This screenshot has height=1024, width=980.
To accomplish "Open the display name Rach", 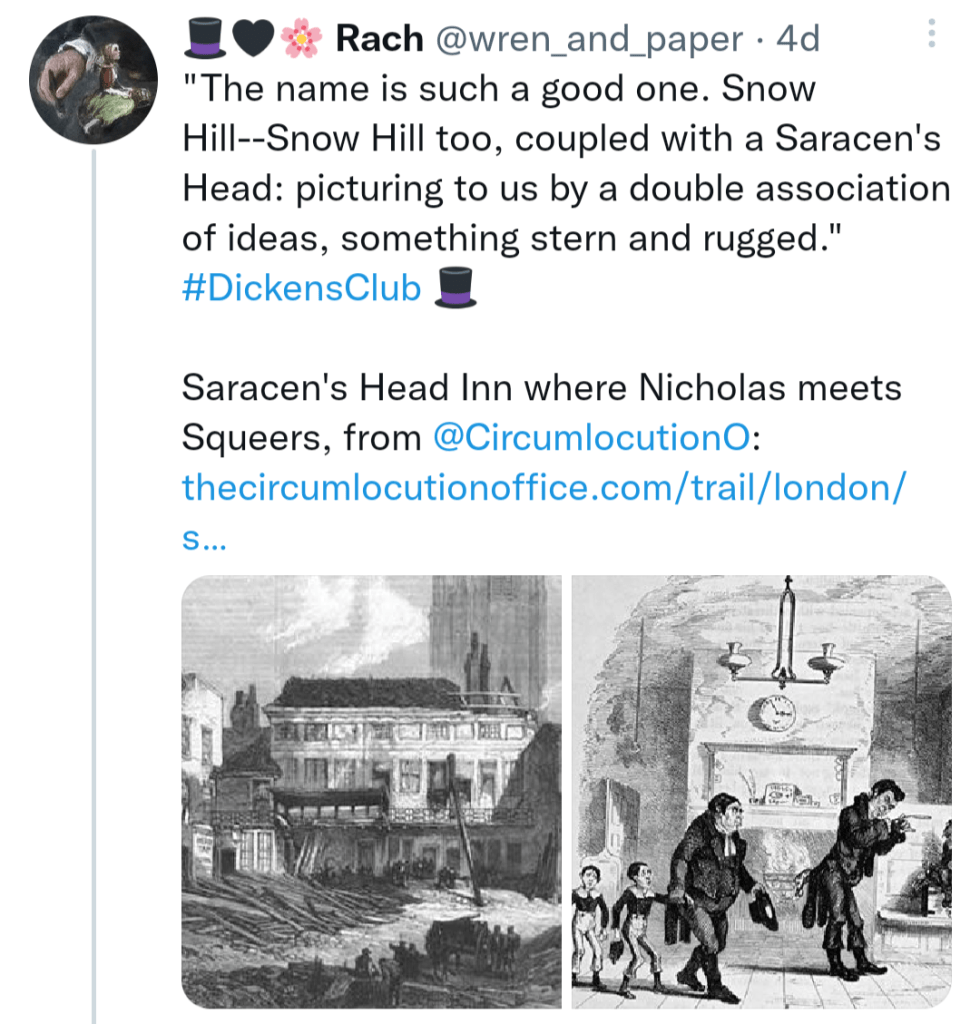I will [379, 38].
